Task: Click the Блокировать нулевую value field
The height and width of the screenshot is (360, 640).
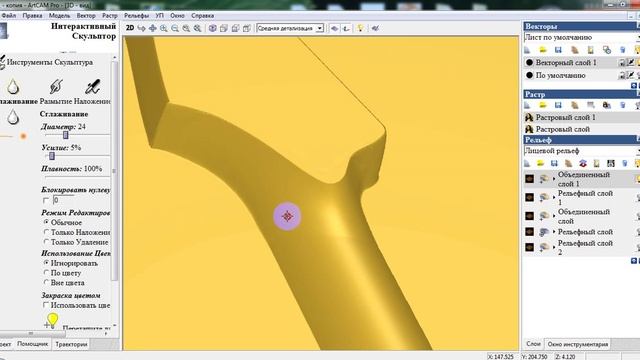Action: (x=63, y=200)
